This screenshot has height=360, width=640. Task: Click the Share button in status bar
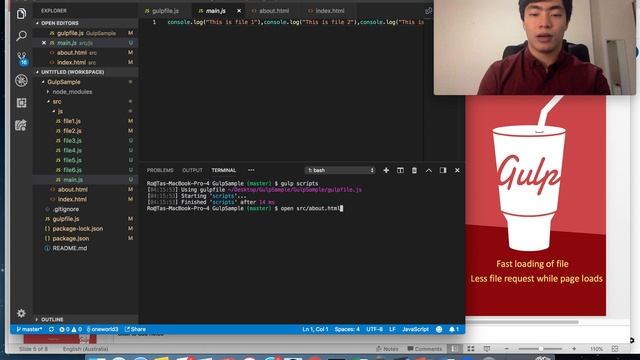tap(136, 329)
